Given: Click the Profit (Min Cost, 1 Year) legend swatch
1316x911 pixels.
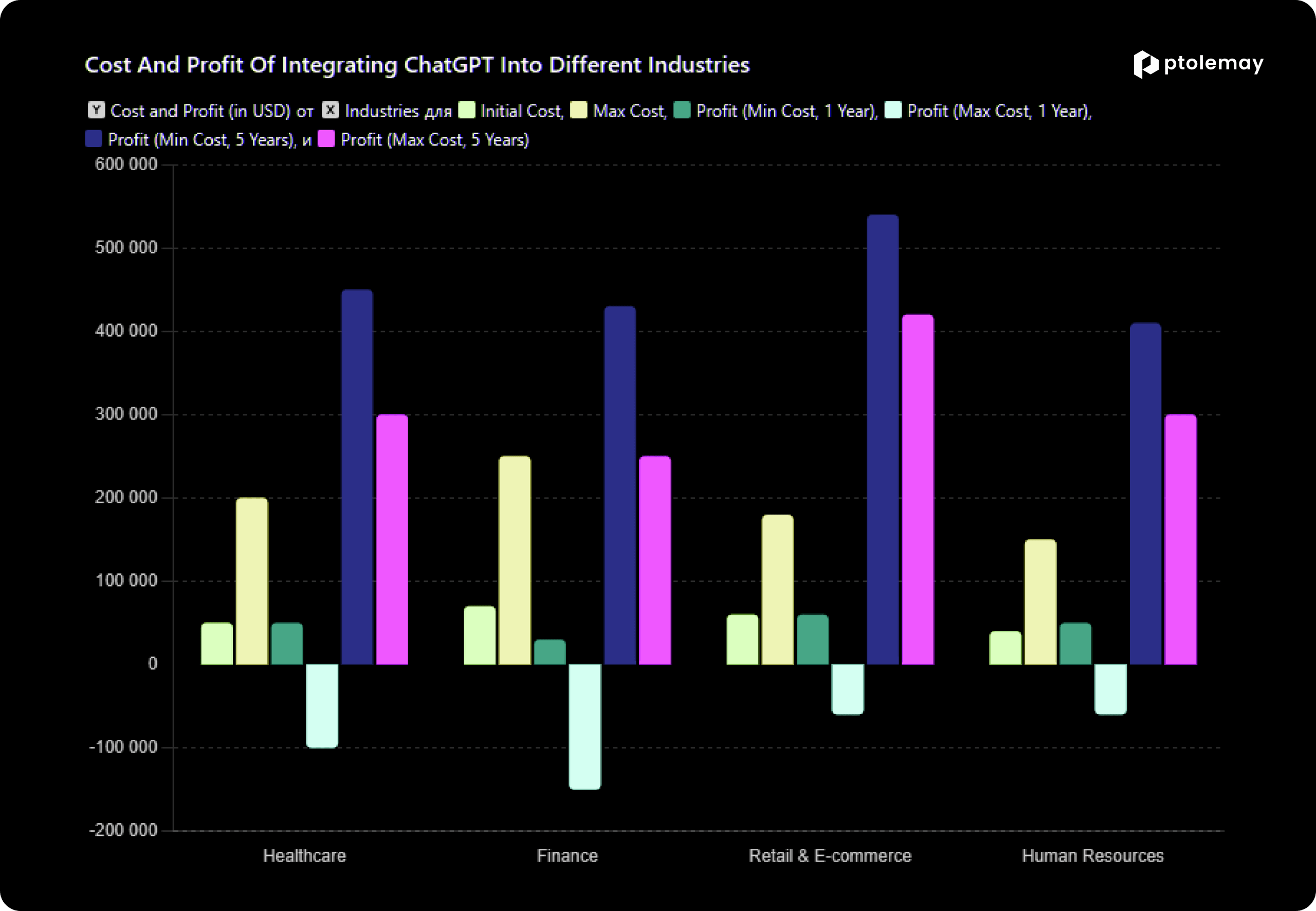Looking at the screenshot, I should tap(682, 110).
